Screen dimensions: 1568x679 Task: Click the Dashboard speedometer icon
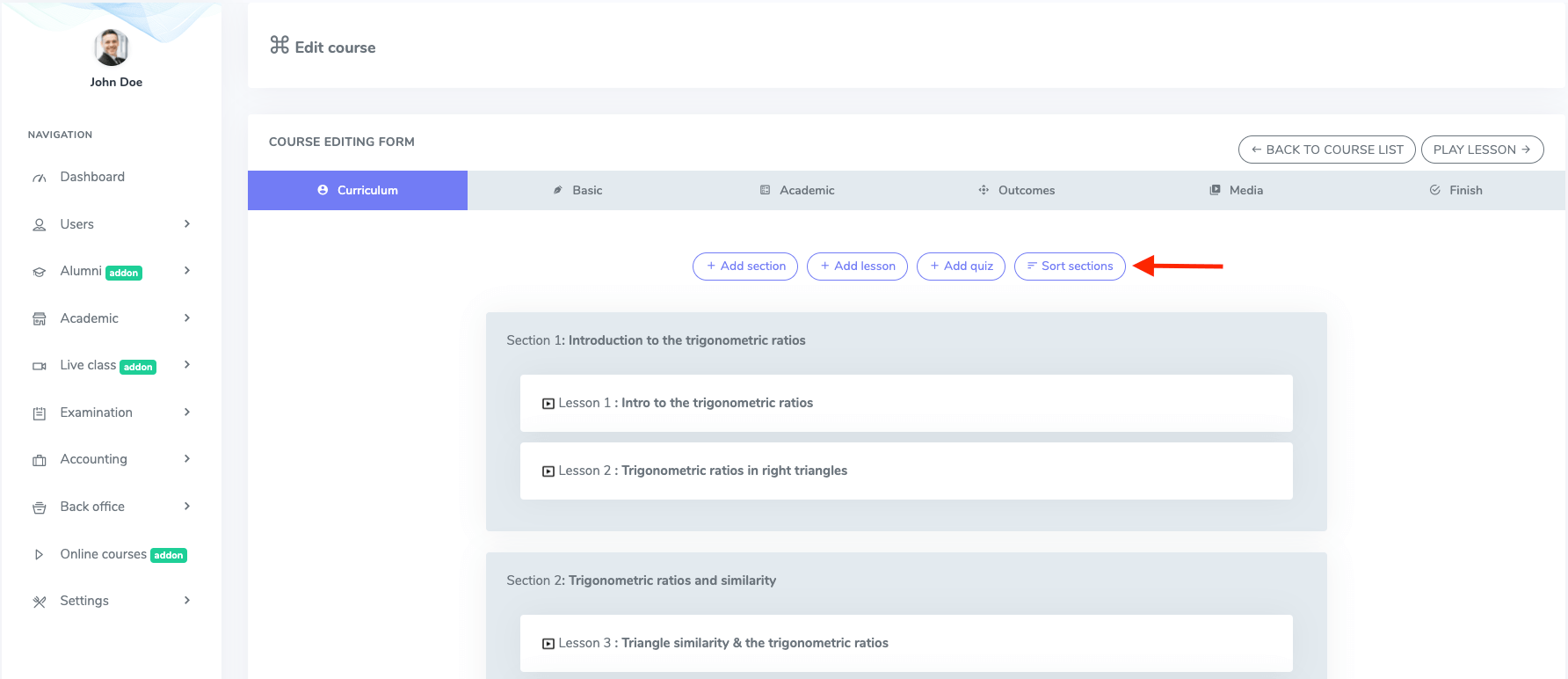pos(40,178)
